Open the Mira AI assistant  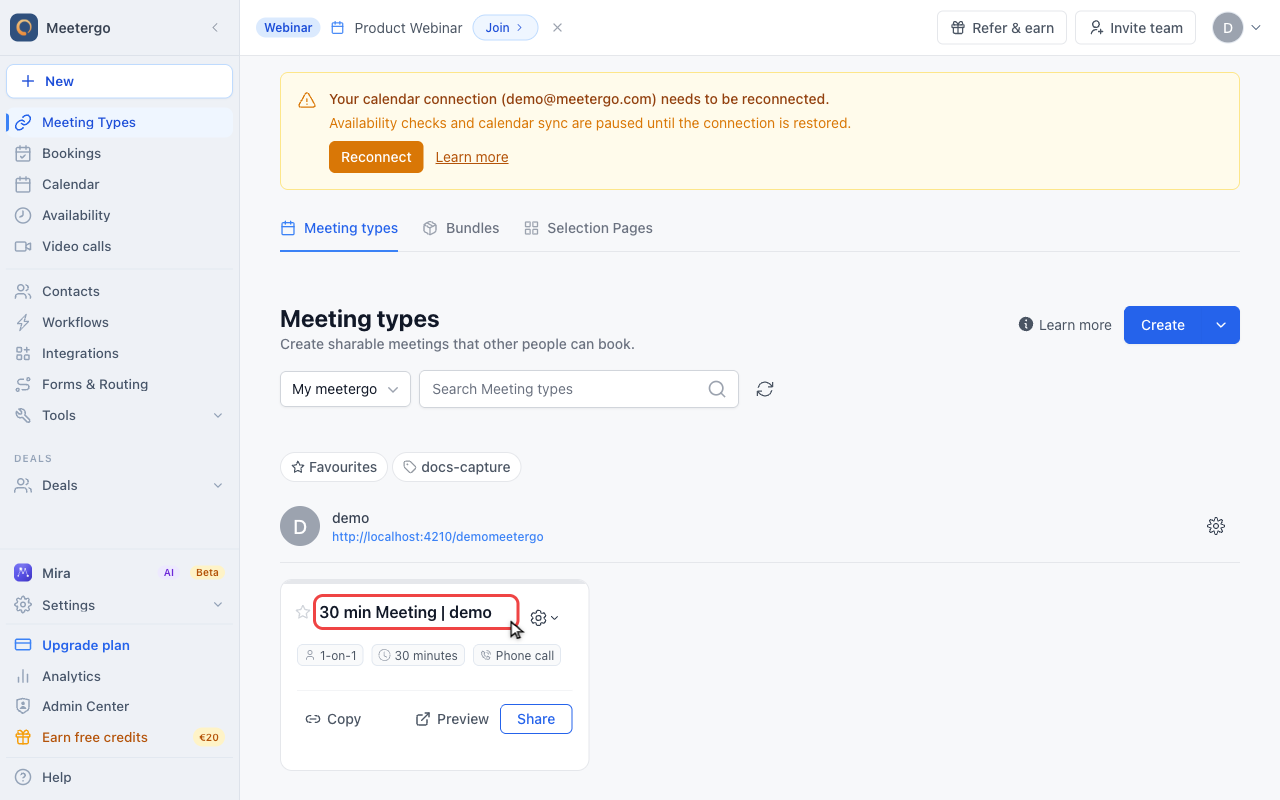coord(120,573)
